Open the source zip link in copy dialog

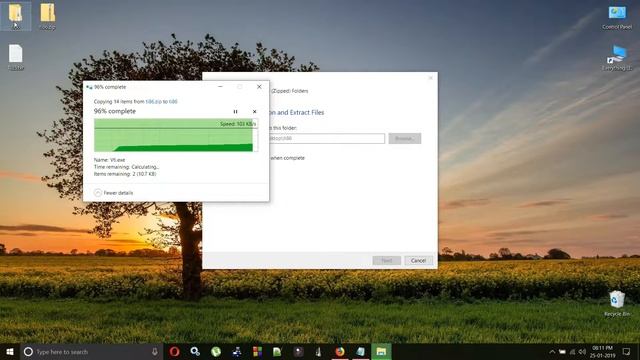pyautogui.click(x=153, y=101)
